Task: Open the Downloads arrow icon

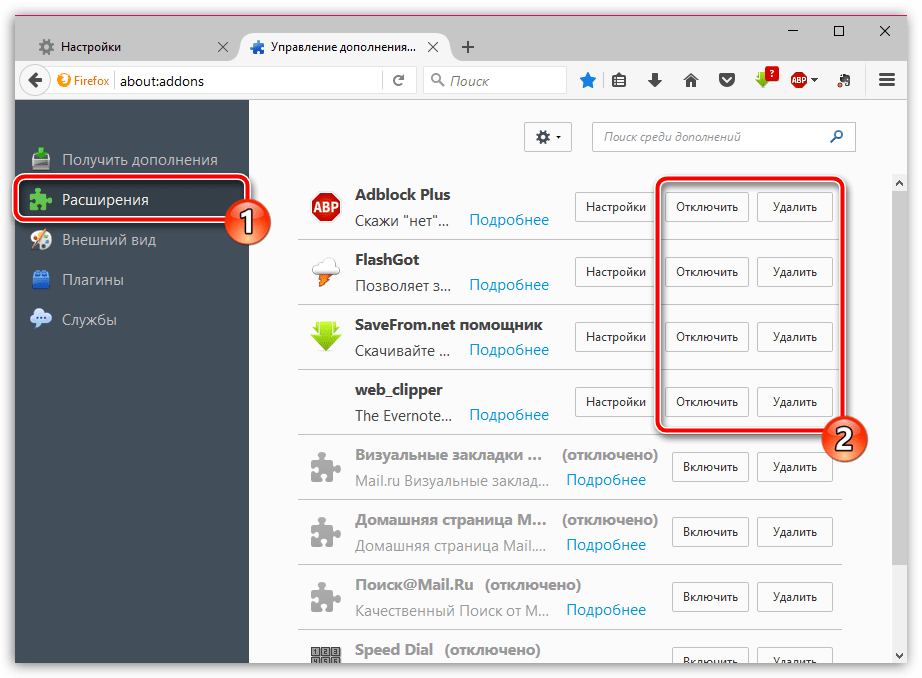Action: tap(655, 80)
